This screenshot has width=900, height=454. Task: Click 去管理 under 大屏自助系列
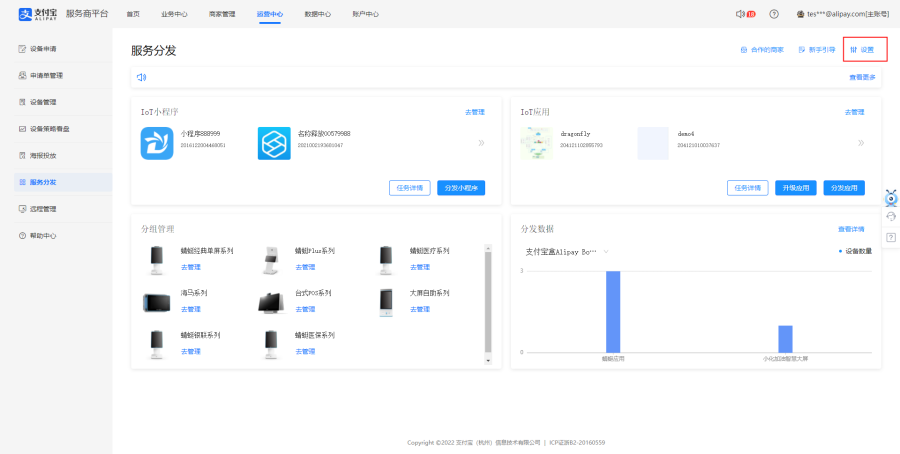420,309
